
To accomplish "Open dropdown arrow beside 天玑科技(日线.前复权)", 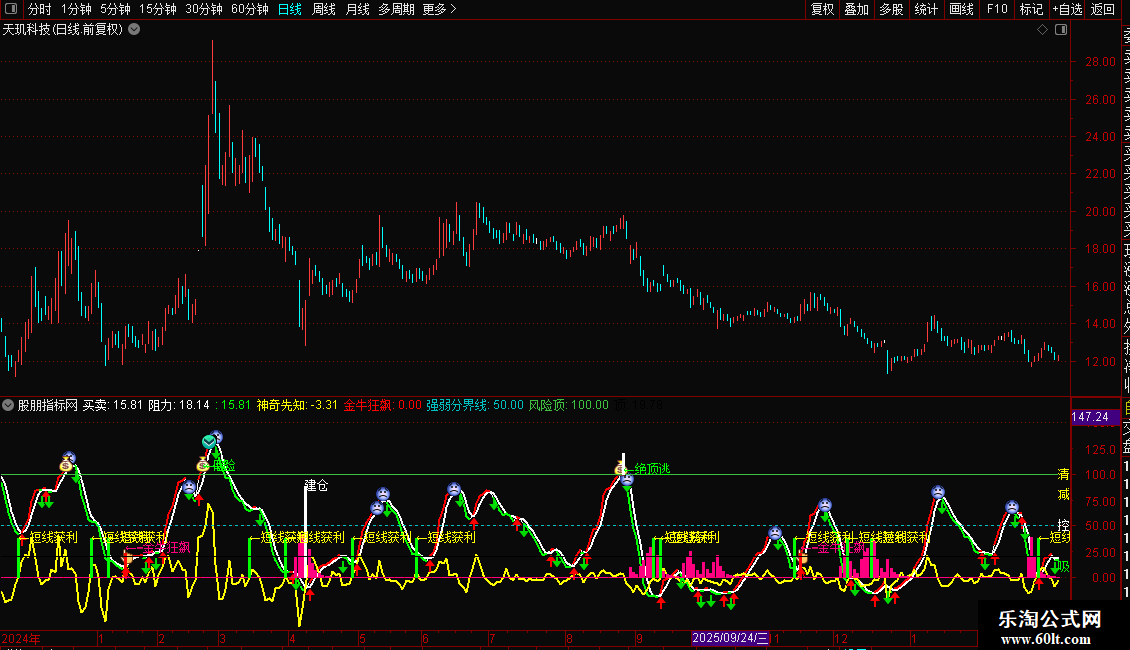I will point(134,30).
